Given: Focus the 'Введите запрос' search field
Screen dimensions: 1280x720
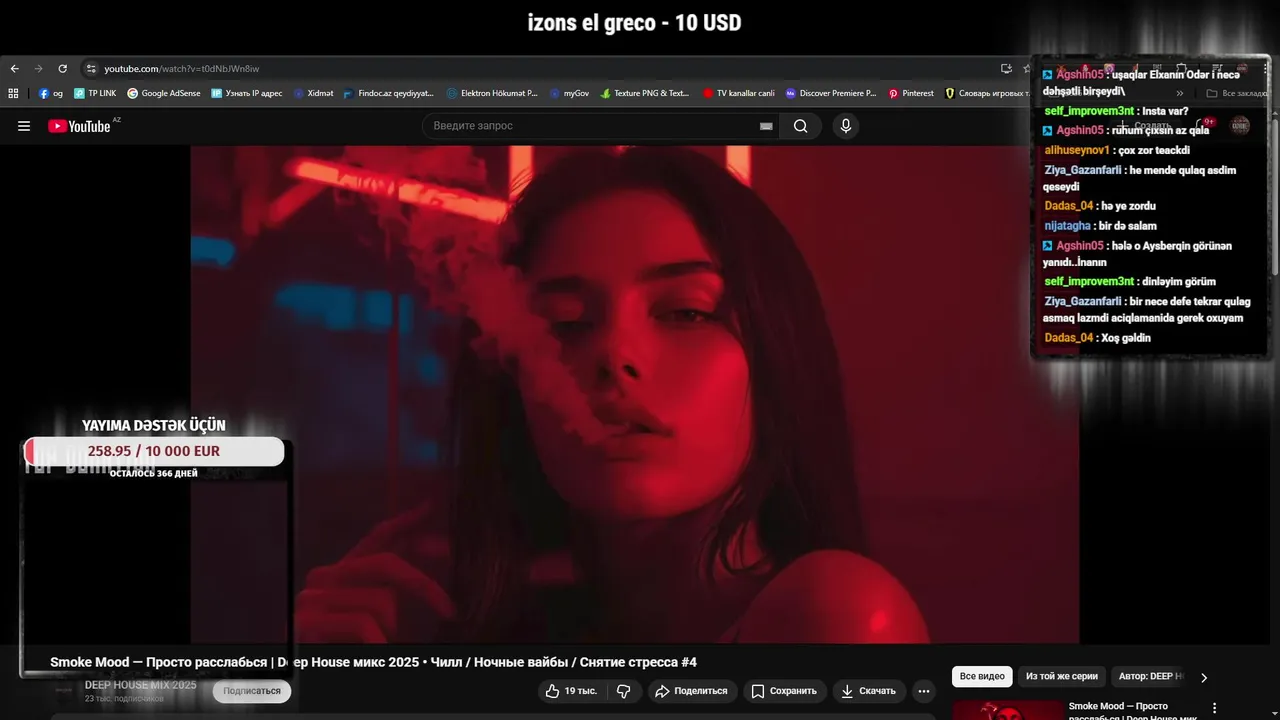Looking at the screenshot, I should (590, 126).
